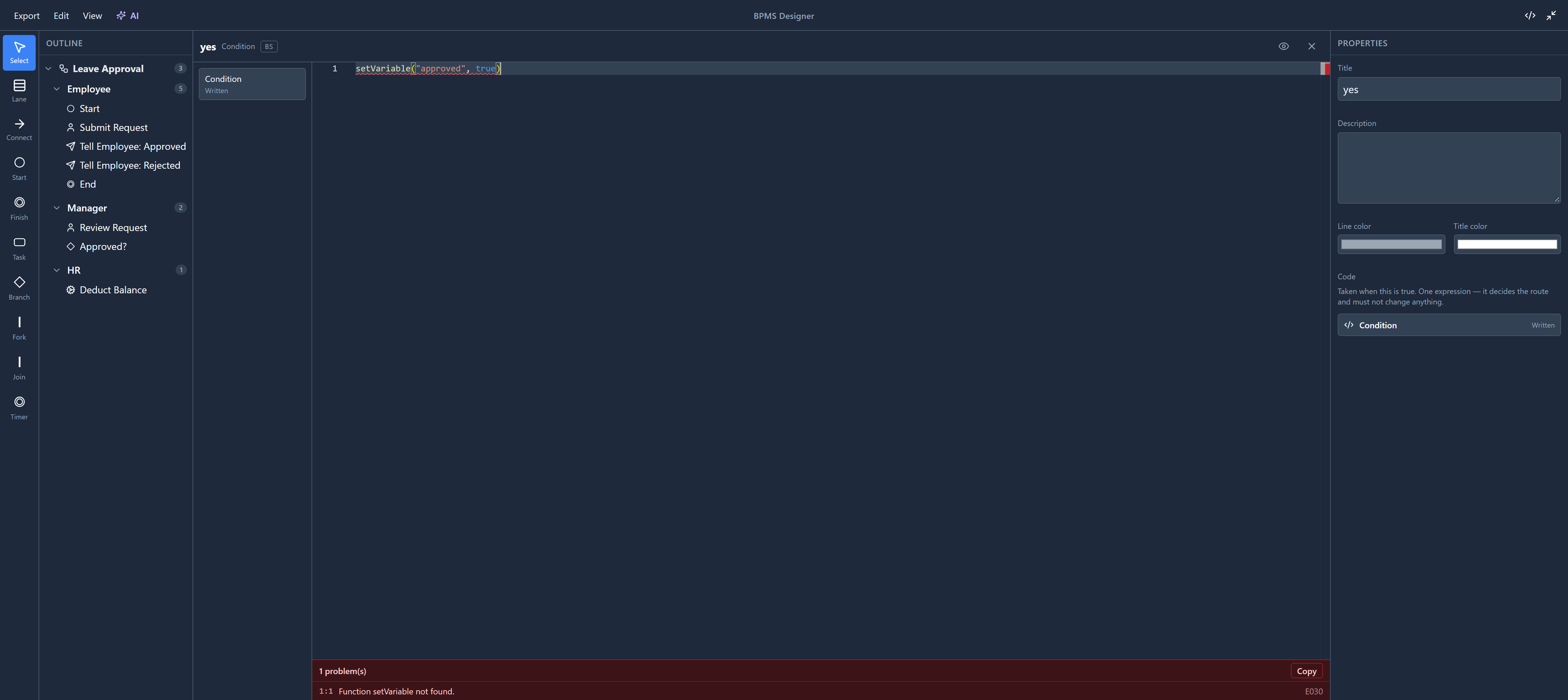Pick the Finish event tool
The height and width of the screenshot is (700, 1568).
point(19,209)
